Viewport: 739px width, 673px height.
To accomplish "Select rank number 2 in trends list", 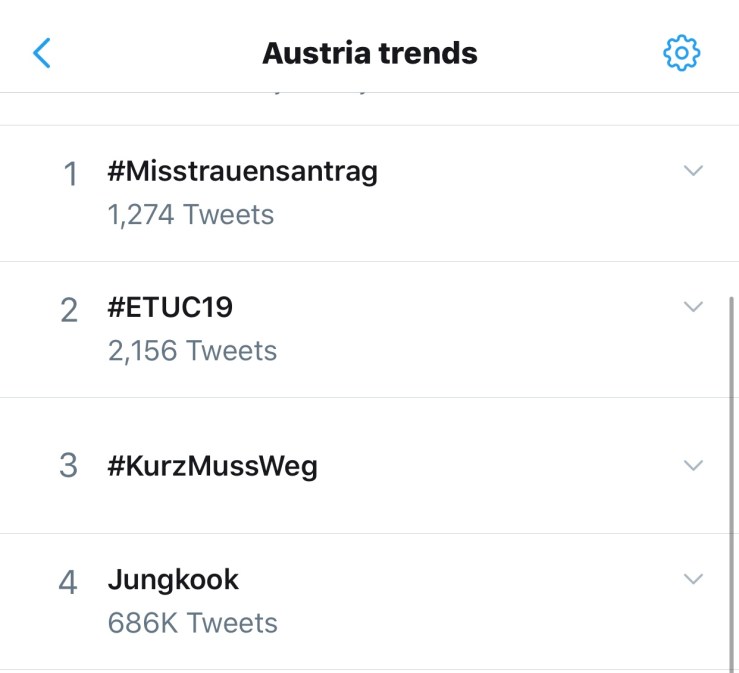I will [x=69, y=311].
